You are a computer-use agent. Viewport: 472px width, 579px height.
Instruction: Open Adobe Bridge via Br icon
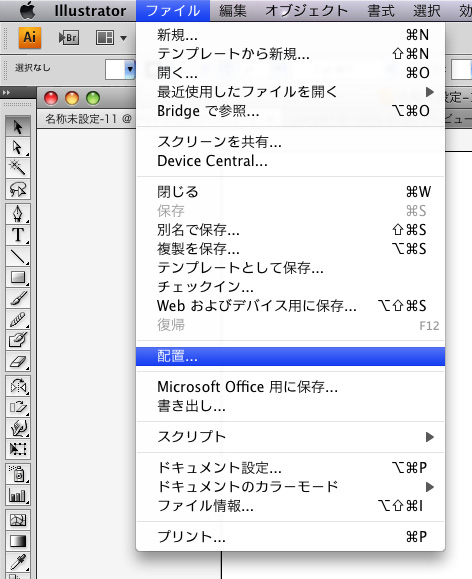[x=69, y=38]
